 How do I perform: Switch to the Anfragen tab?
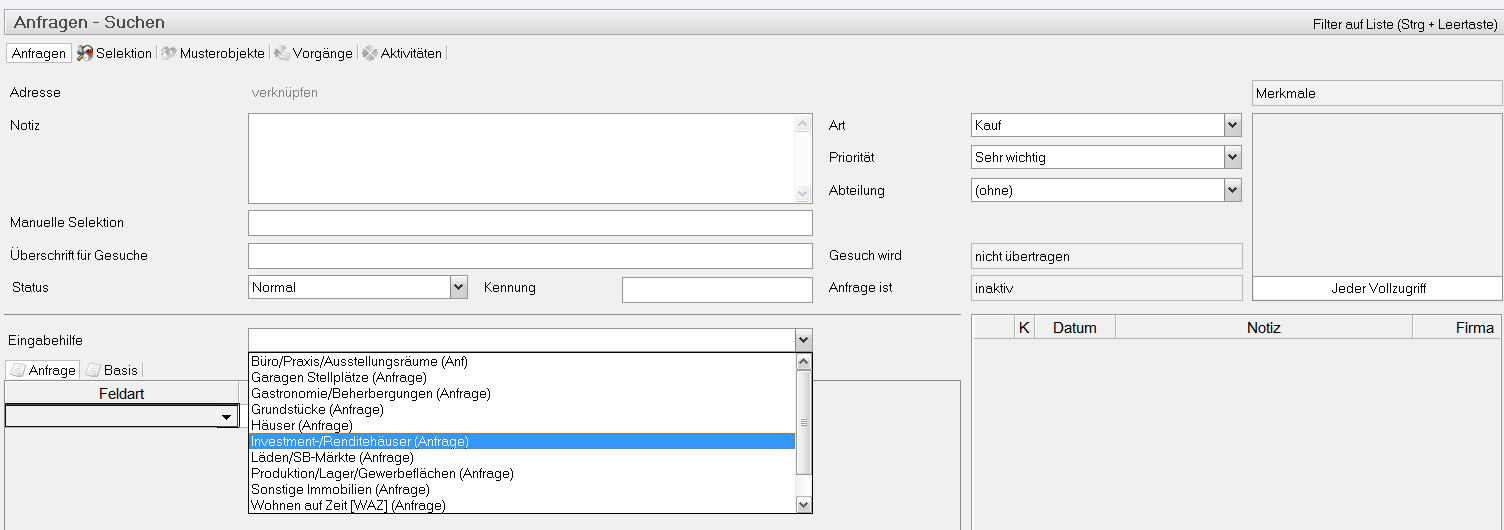pos(39,53)
